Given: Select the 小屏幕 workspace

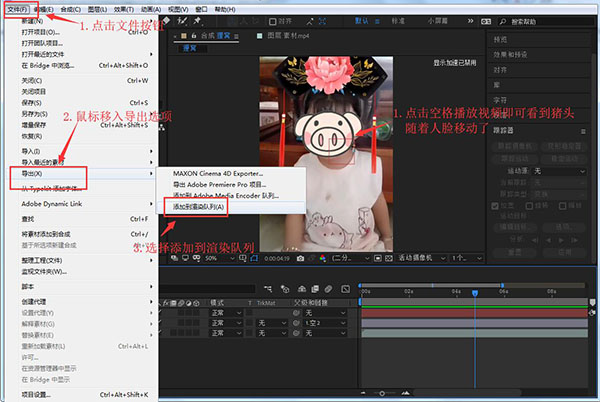Looking at the screenshot, I should tap(437, 21).
